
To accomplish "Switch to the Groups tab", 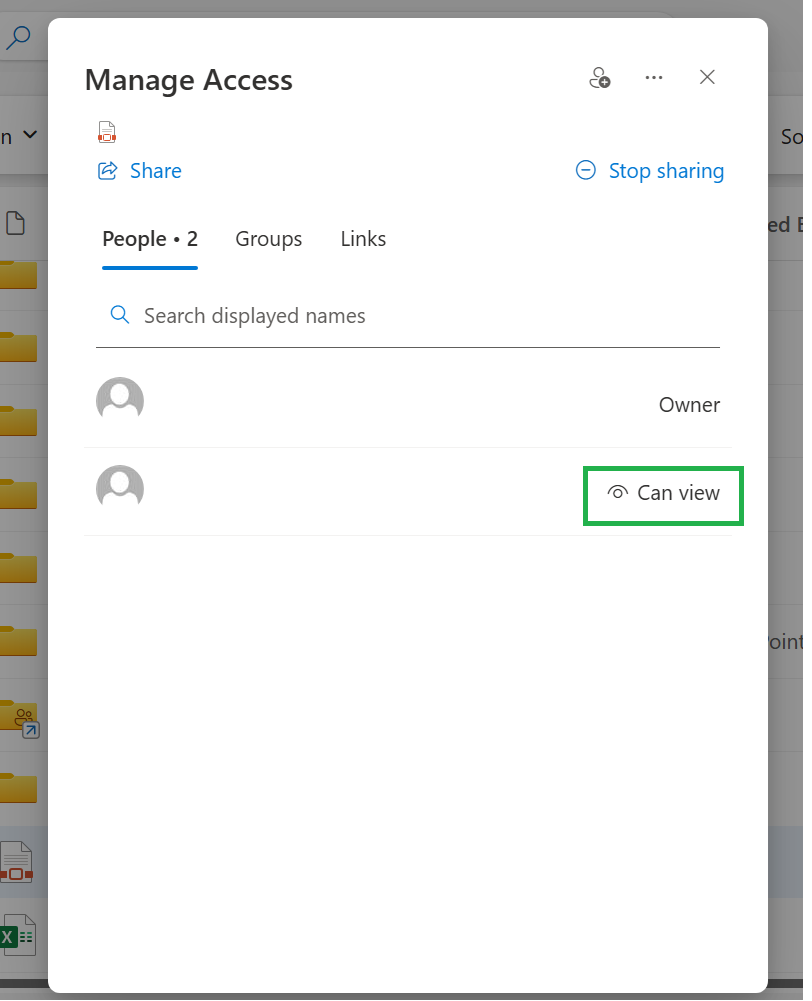I will click(268, 239).
